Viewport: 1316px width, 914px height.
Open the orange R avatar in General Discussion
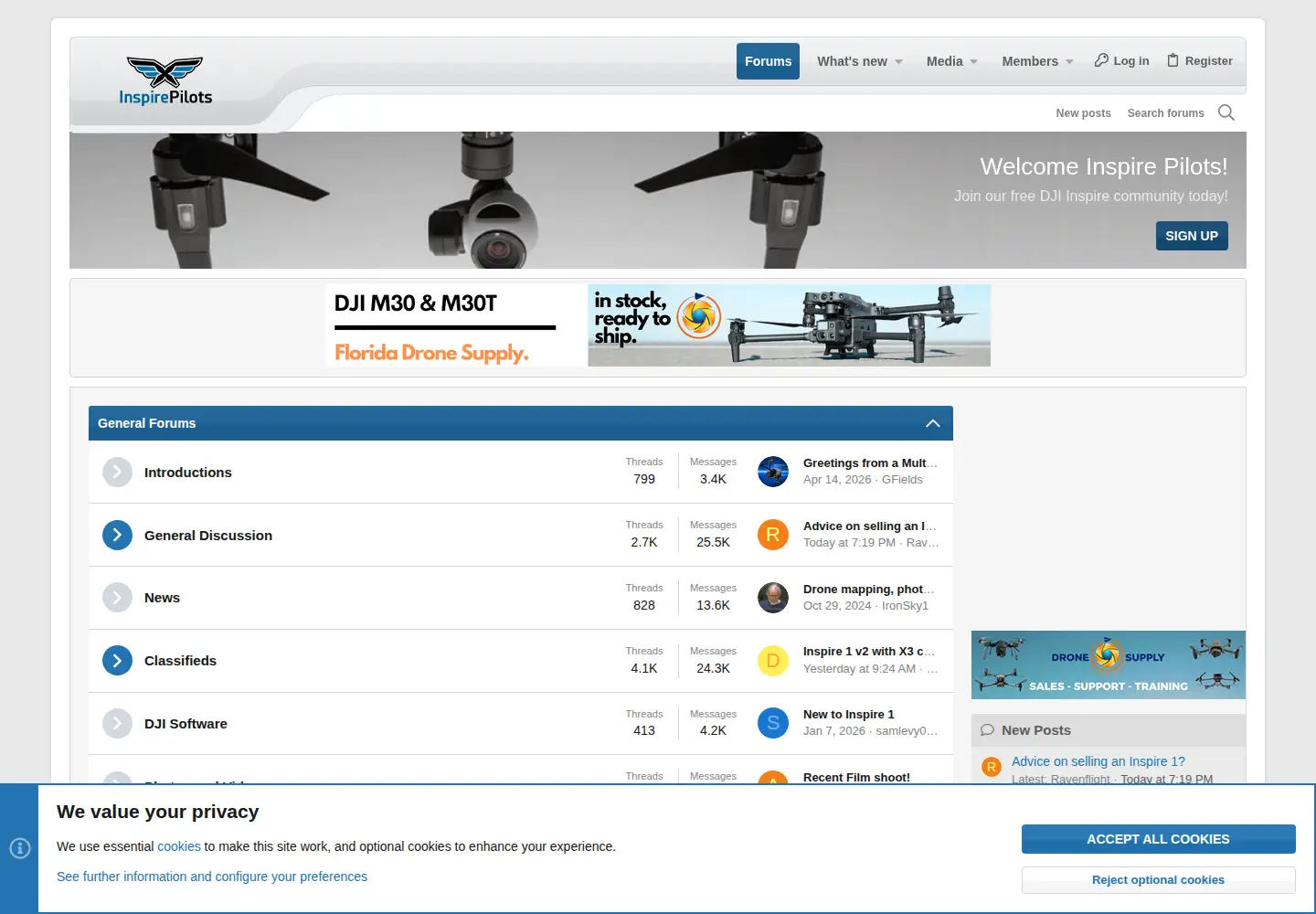pyautogui.click(x=773, y=535)
